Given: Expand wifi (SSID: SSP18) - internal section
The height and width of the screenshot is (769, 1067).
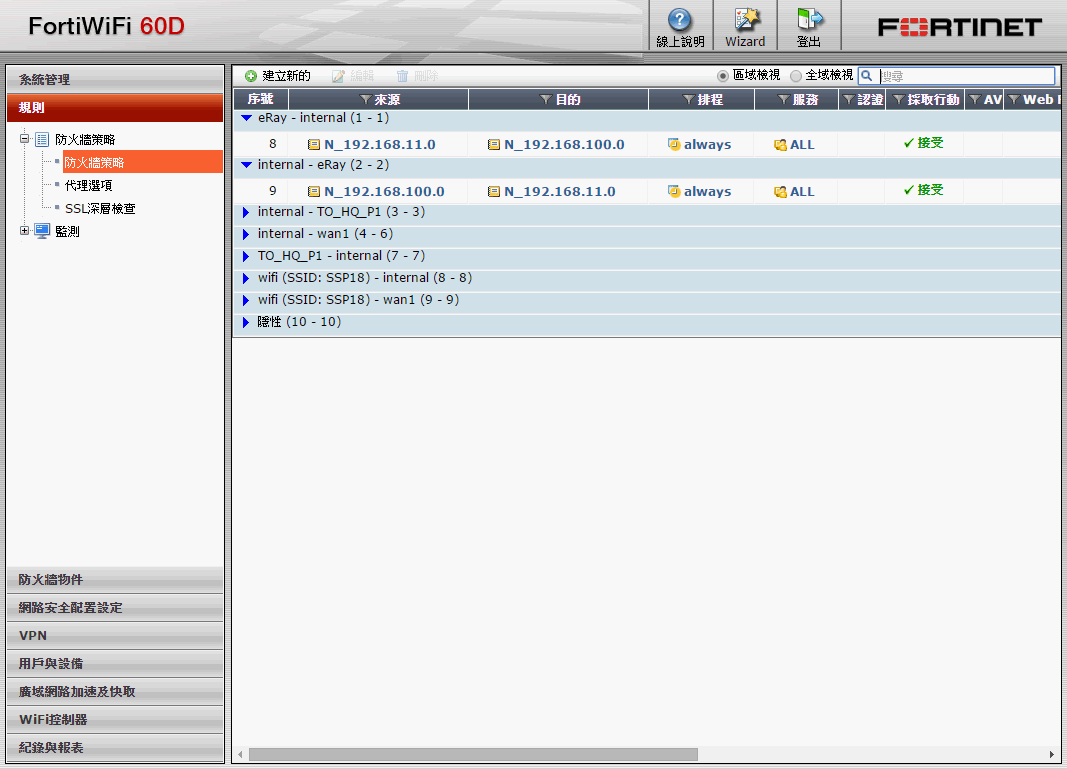Looking at the screenshot, I should [246, 278].
